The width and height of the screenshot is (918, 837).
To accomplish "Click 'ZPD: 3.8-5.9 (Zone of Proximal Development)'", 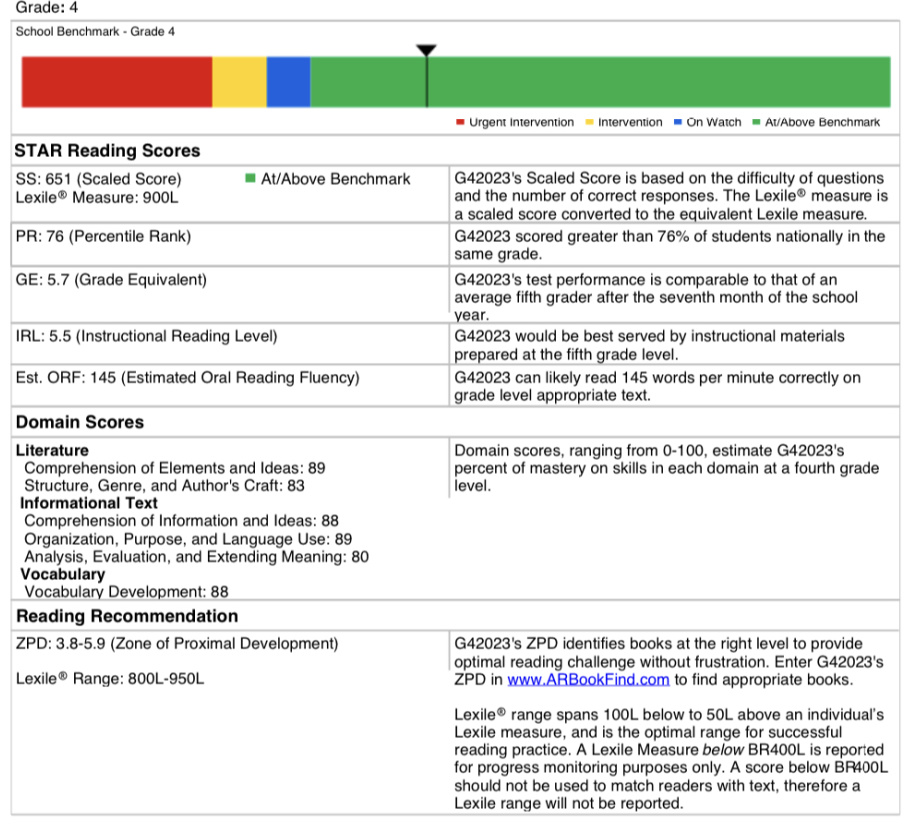I will tap(177, 644).
